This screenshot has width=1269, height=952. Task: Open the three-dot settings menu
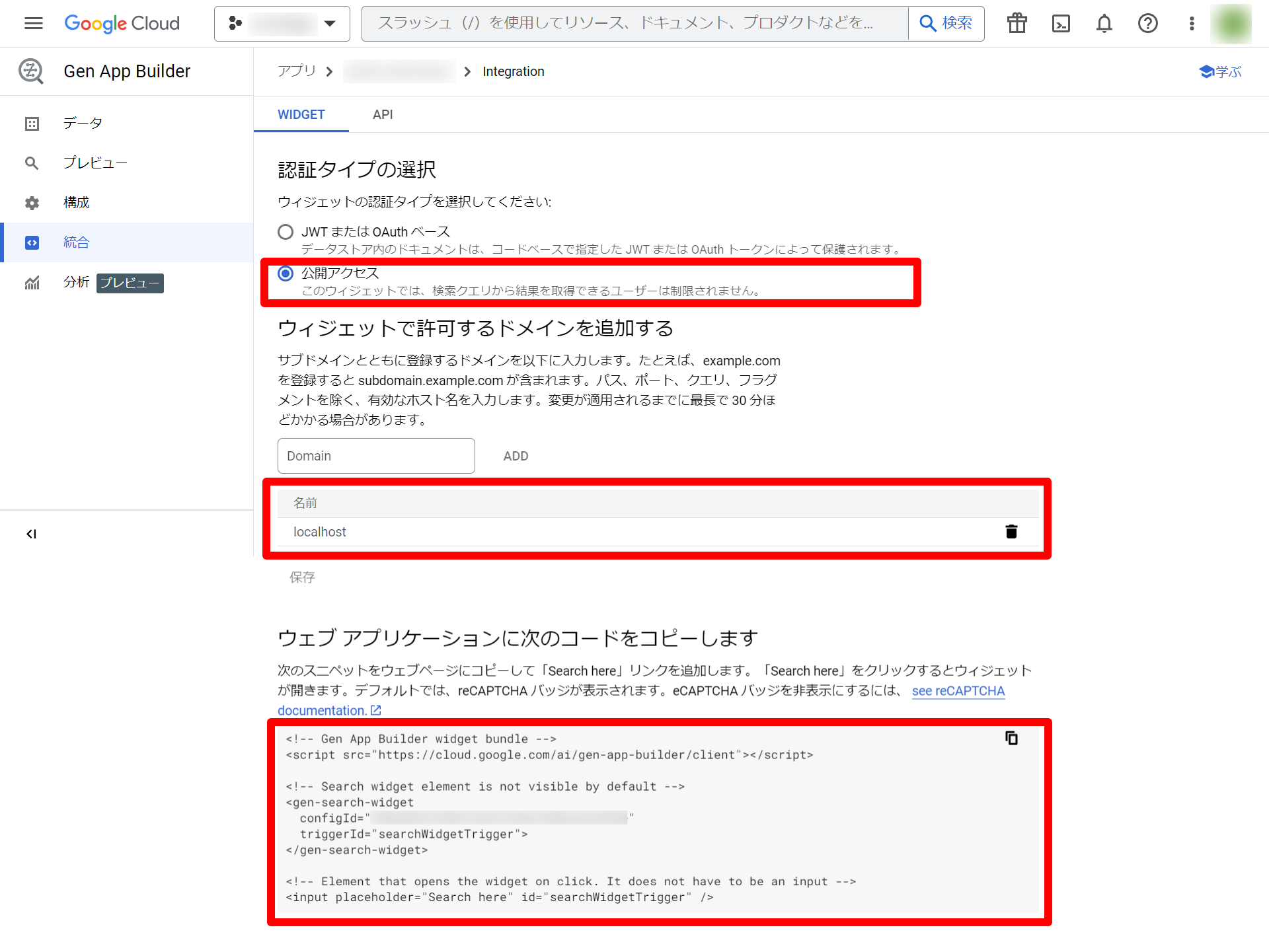point(1191,24)
